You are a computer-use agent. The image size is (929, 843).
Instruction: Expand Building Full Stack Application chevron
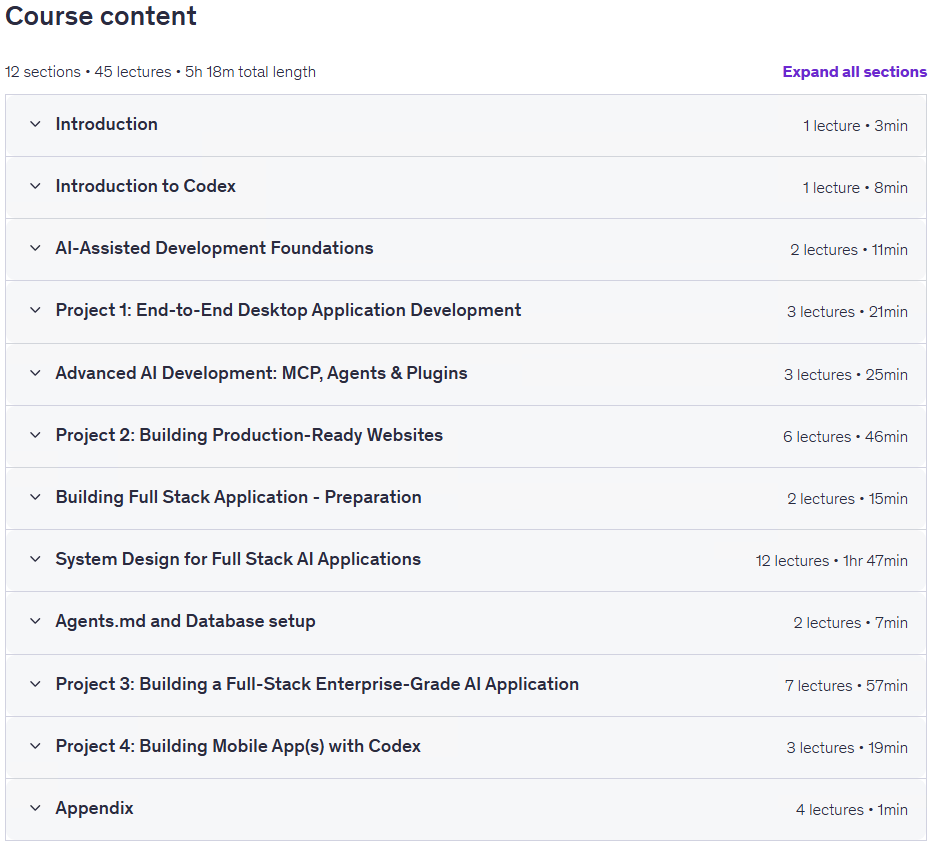point(36,497)
